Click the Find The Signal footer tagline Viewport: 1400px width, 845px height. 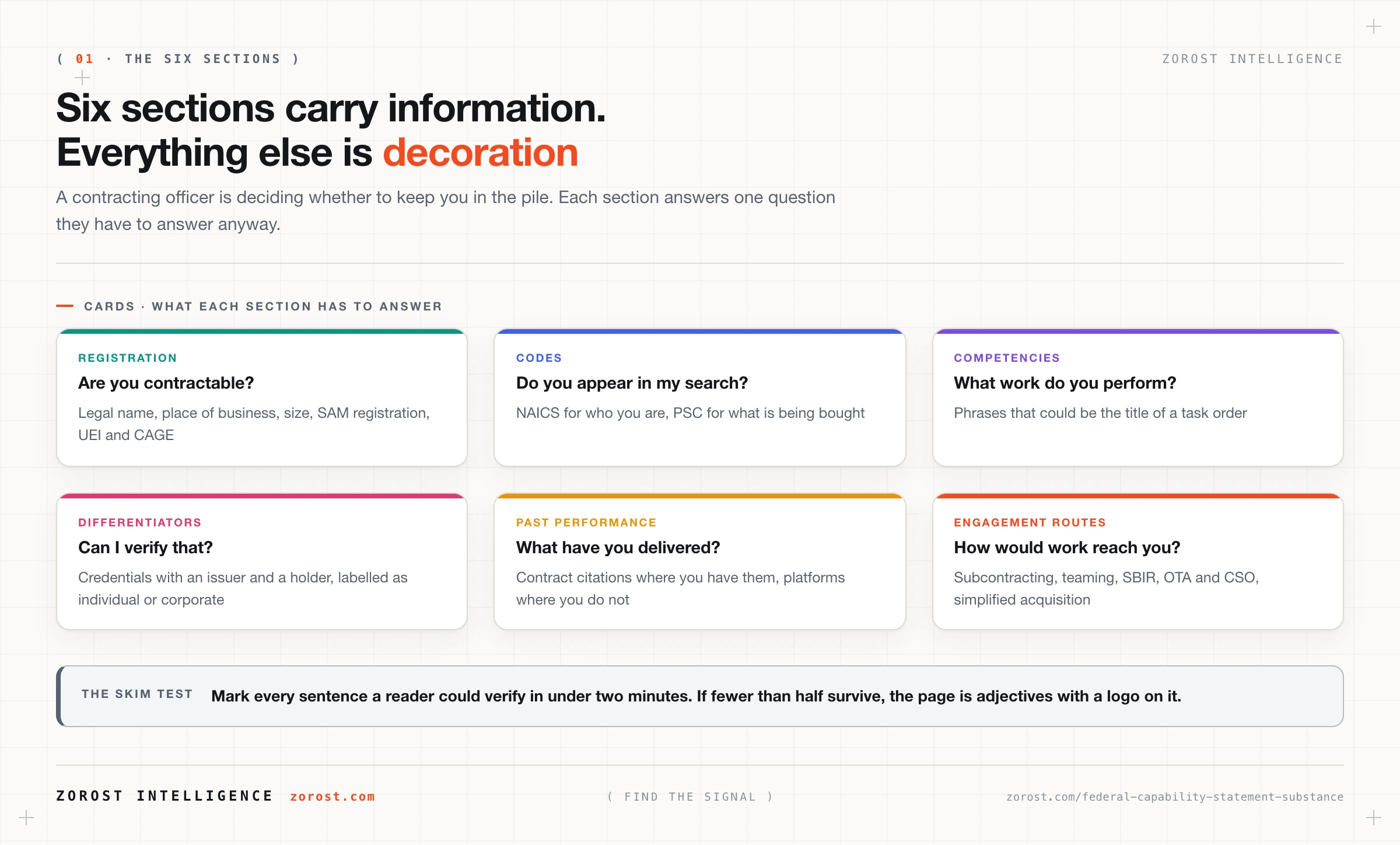(691, 797)
